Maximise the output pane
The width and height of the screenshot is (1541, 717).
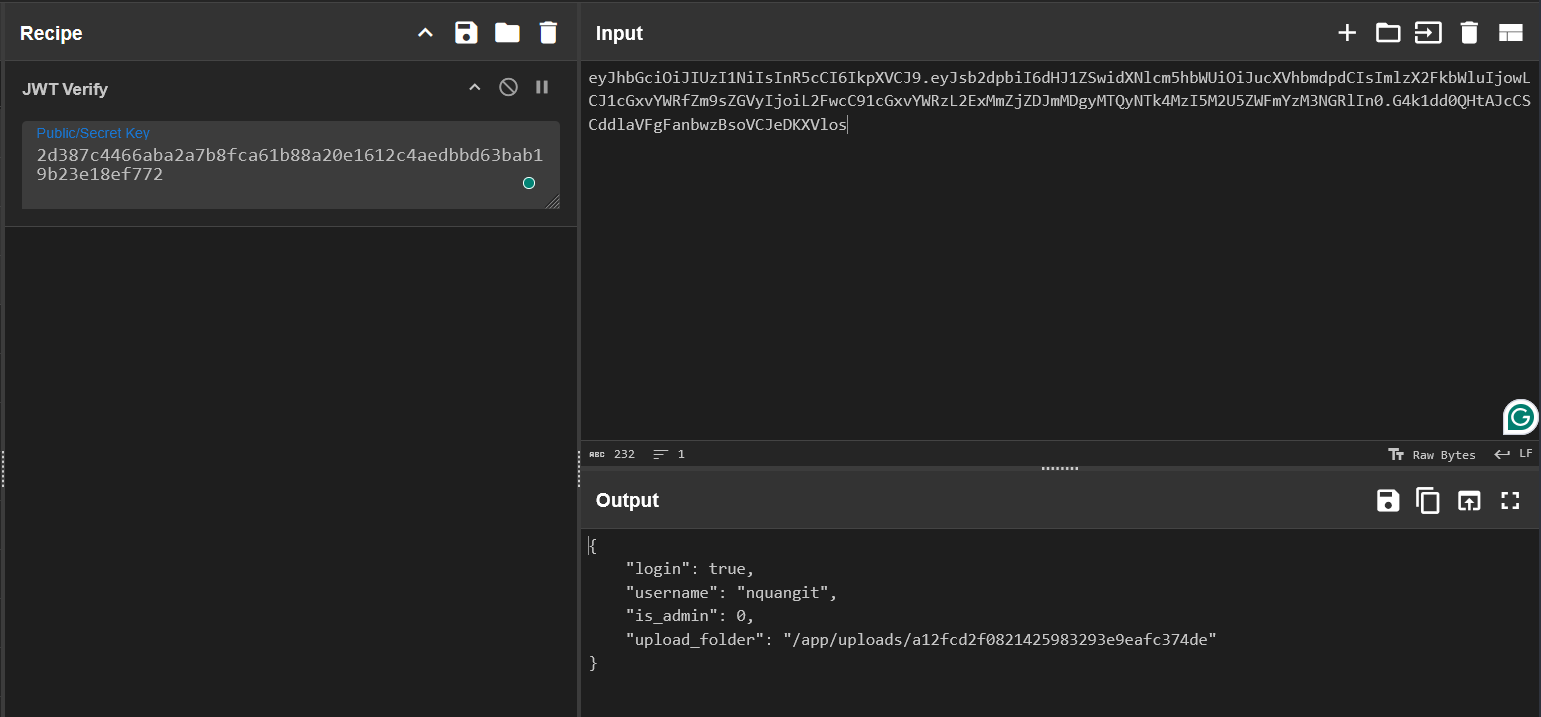[1510, 500]
